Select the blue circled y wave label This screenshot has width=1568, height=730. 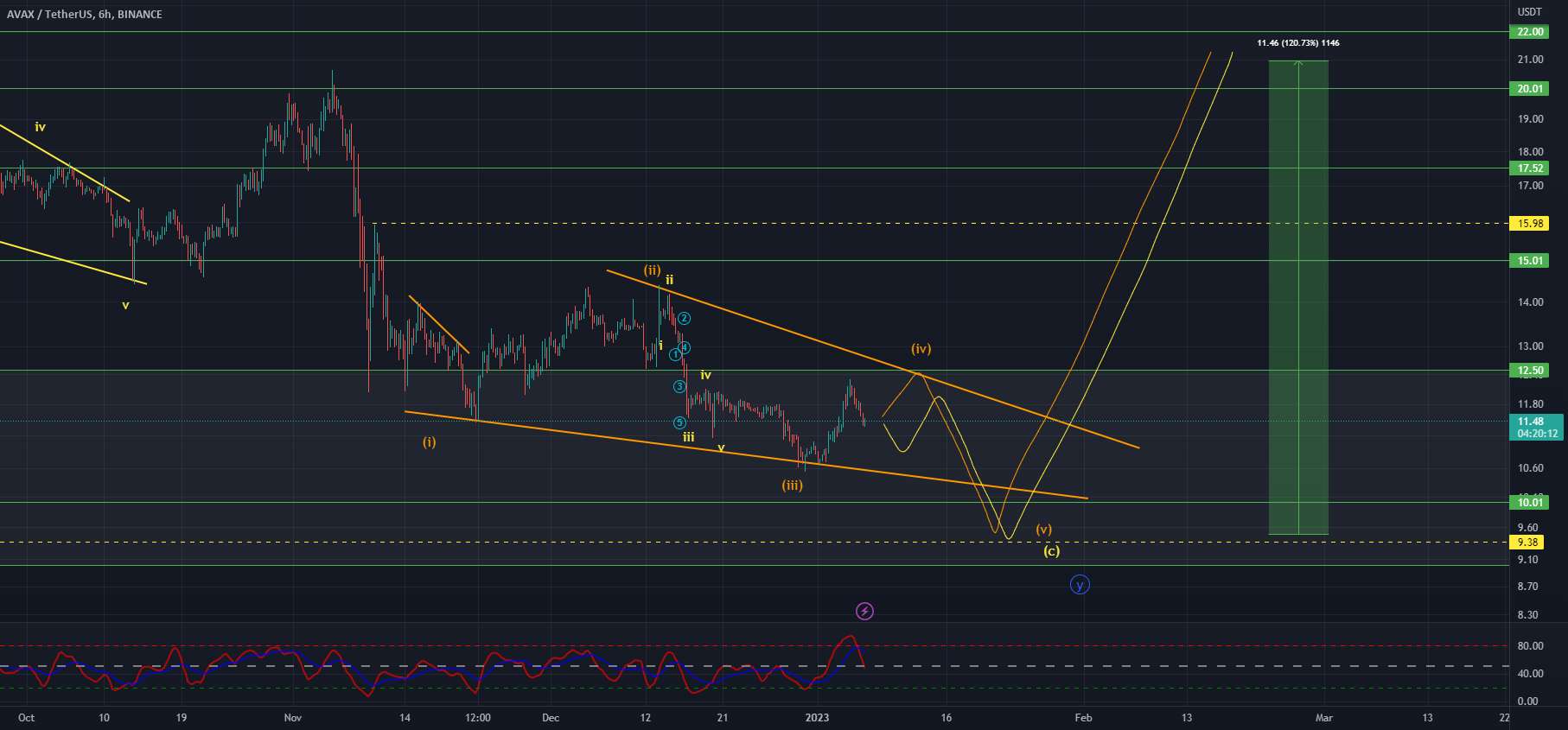pos(1080,585)
